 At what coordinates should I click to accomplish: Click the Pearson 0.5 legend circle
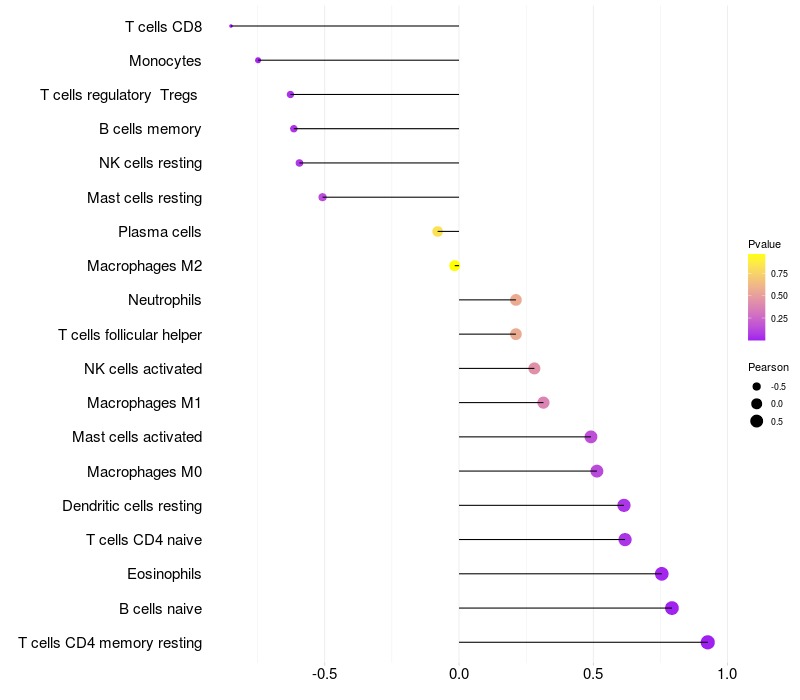(x=757, y=421)
